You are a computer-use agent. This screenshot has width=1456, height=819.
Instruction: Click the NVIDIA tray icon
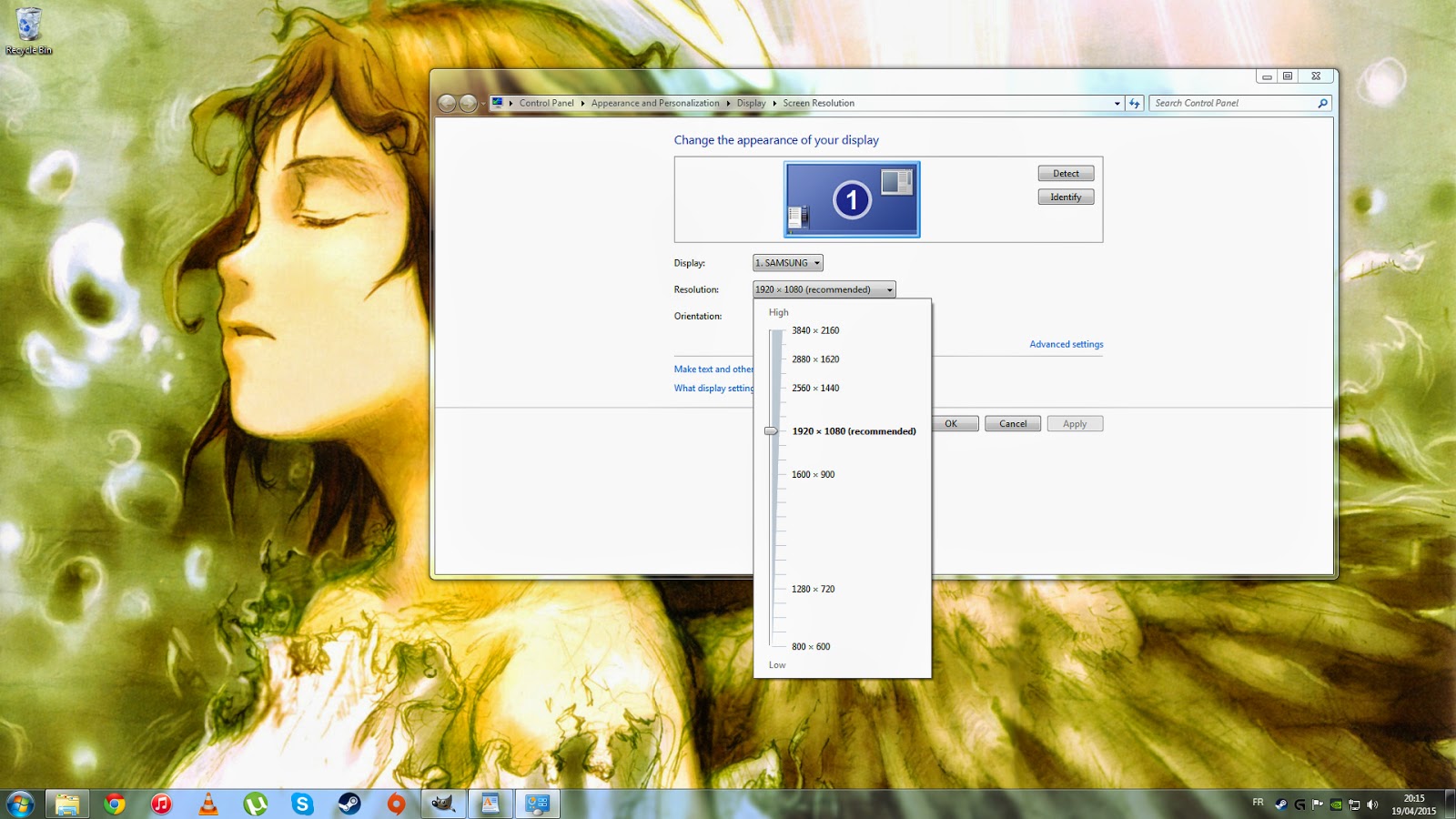point(1336,804)
